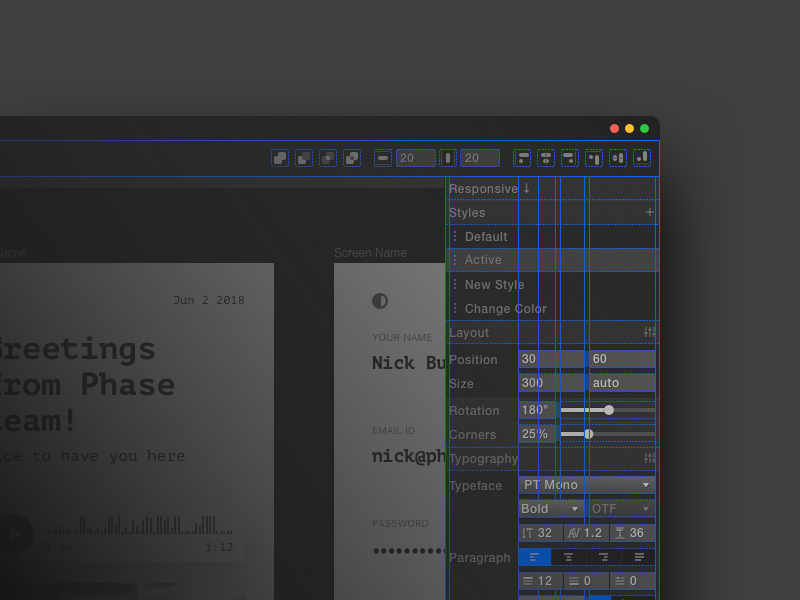
Task: Edit the font size field showing 32
Action: [x=540, y=533]
